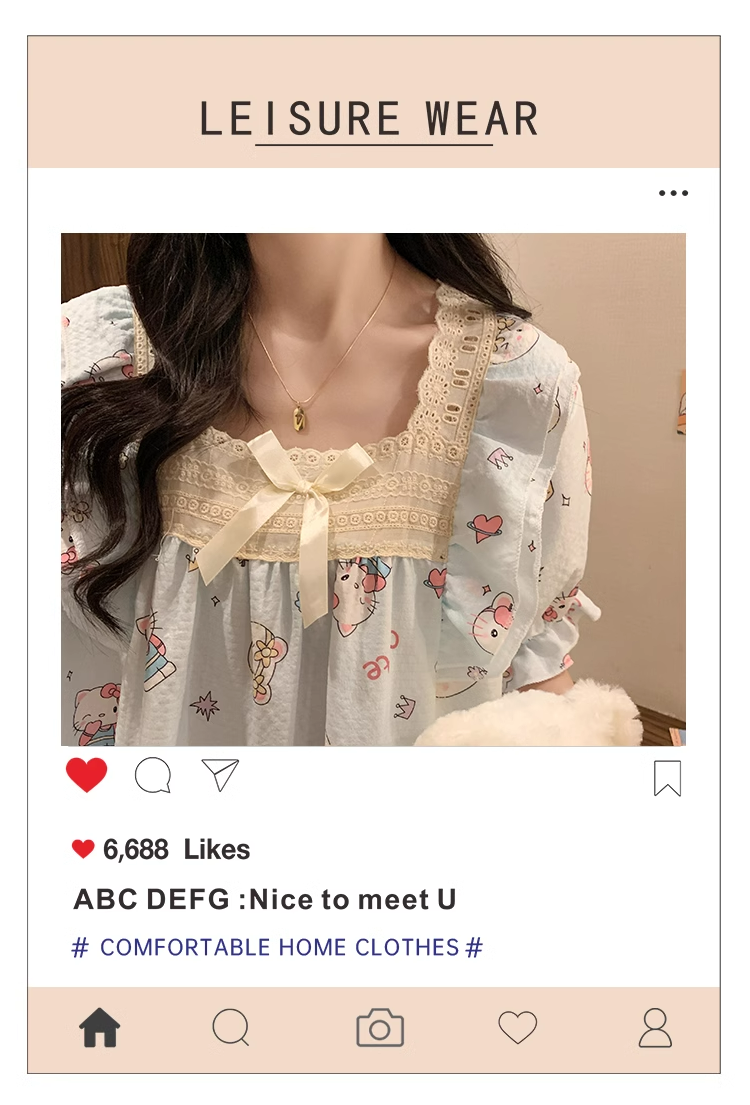The height and width of the screenshot is (1105, 750).
Task: Click the 6,688 Likes count
Action: [x=176, y=850]
